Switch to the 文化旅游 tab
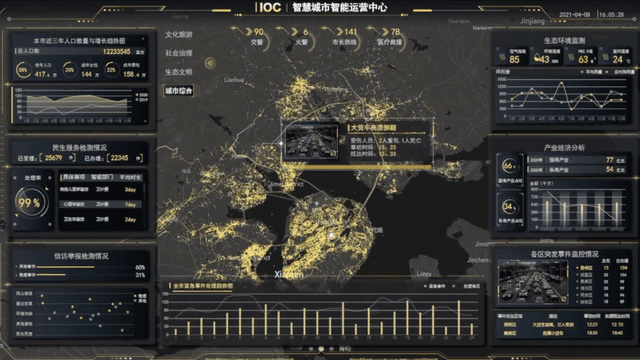 click(x=178, y=35)
